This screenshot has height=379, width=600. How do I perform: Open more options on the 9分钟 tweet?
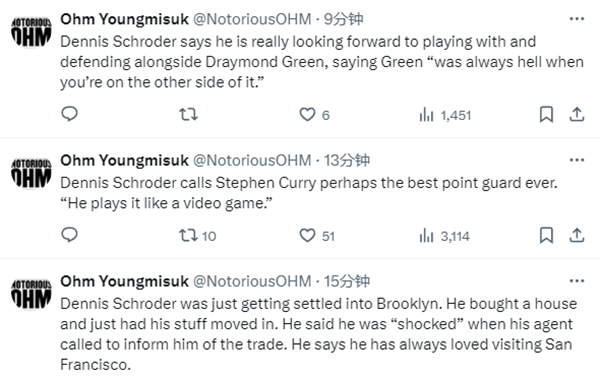tap(577, 18)
